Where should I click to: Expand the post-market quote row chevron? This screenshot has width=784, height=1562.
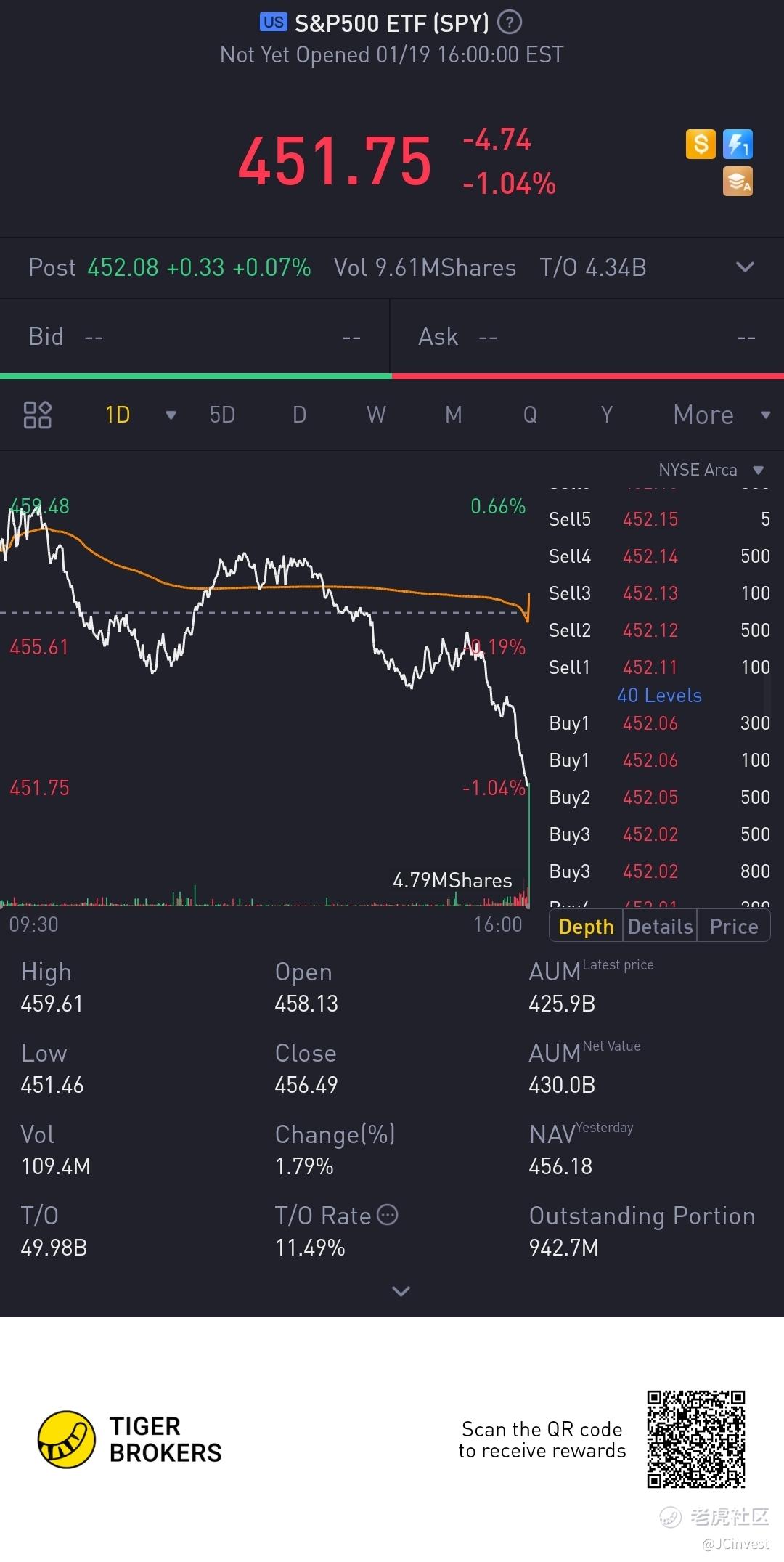(745, 267)
